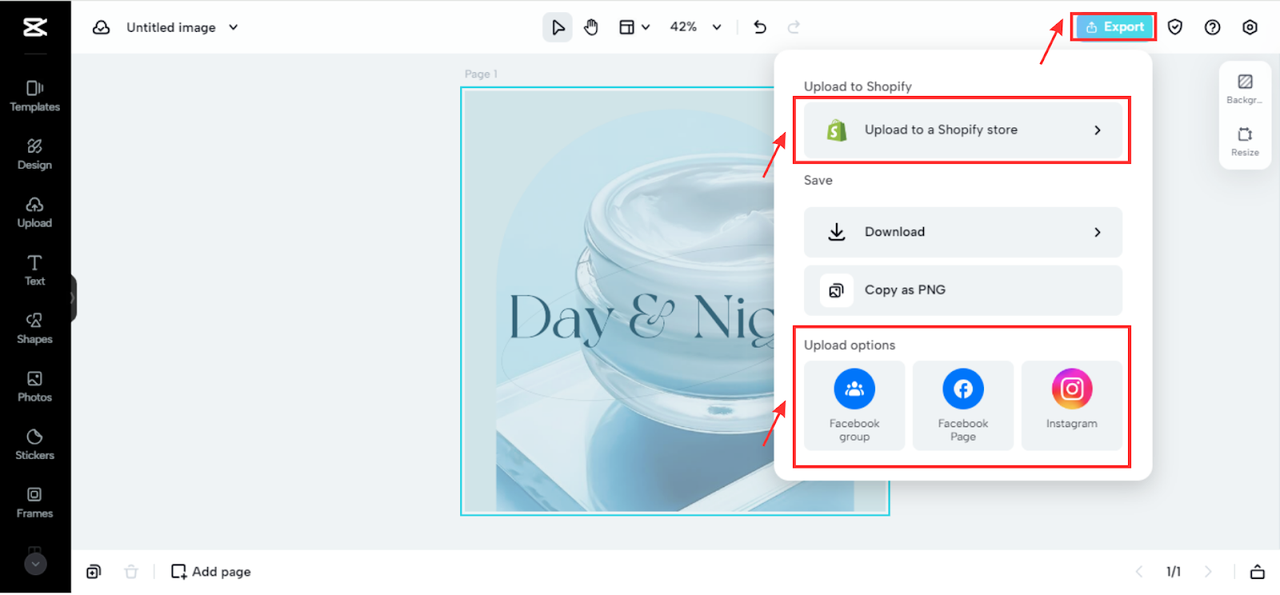Open the Shapes panel
1280x595 pixels.
coord(35,328)
